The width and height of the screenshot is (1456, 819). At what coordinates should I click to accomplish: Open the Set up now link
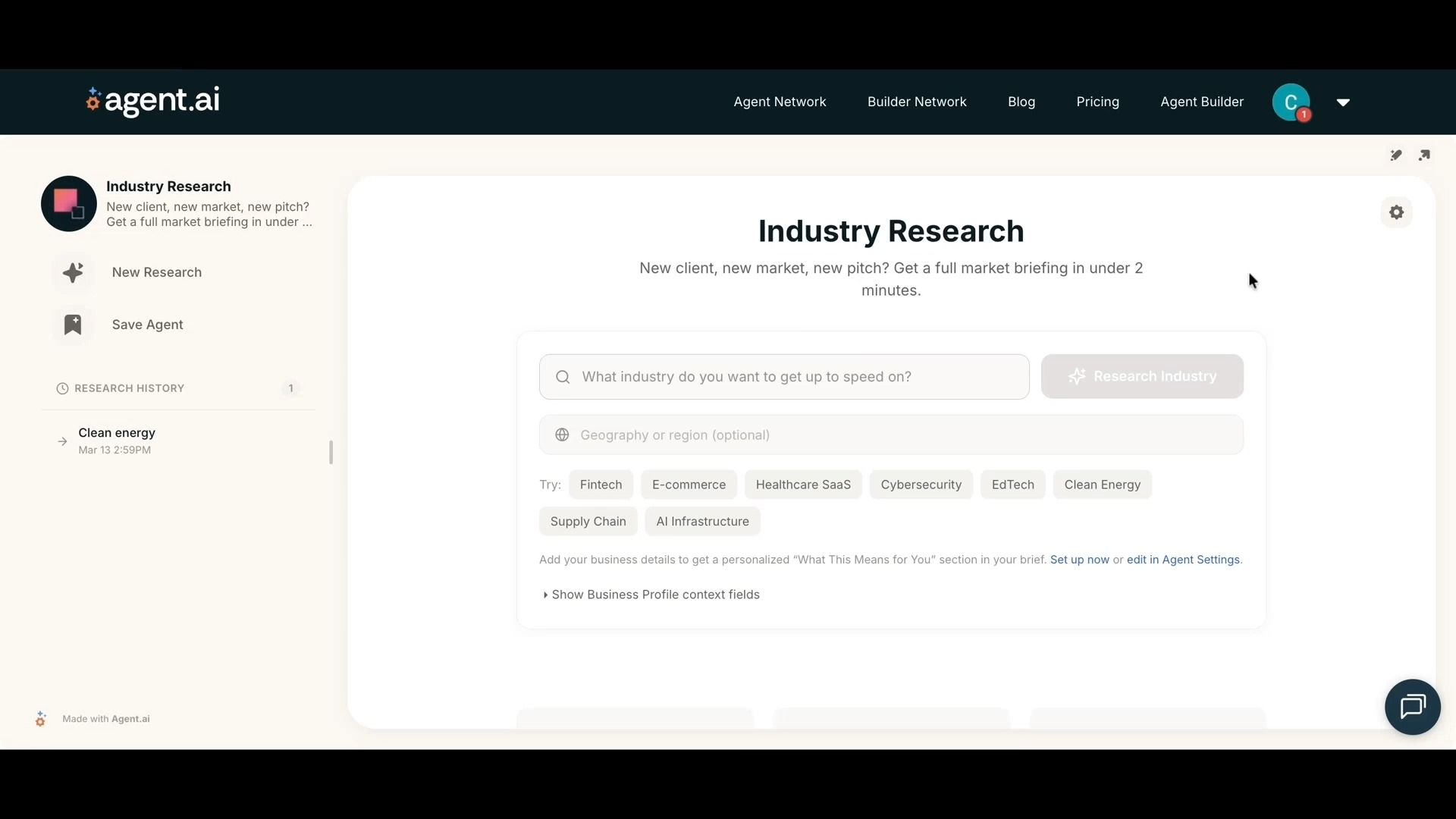(x=1080, y=560)
